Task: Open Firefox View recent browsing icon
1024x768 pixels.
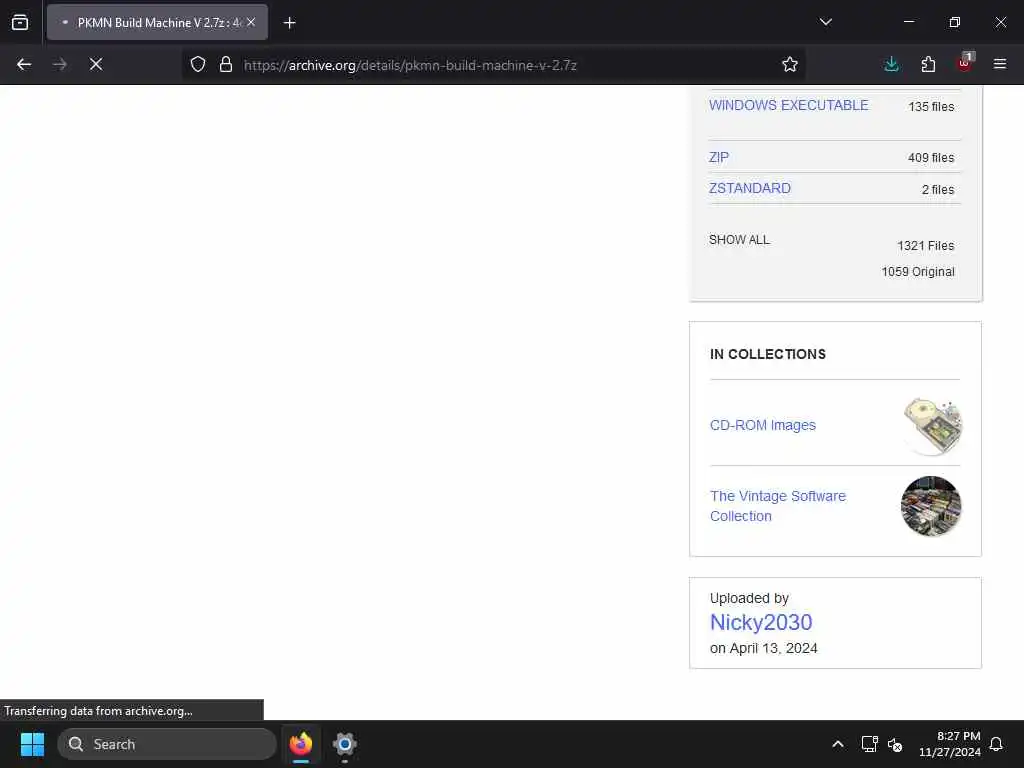Action: [x=20, y=22]
